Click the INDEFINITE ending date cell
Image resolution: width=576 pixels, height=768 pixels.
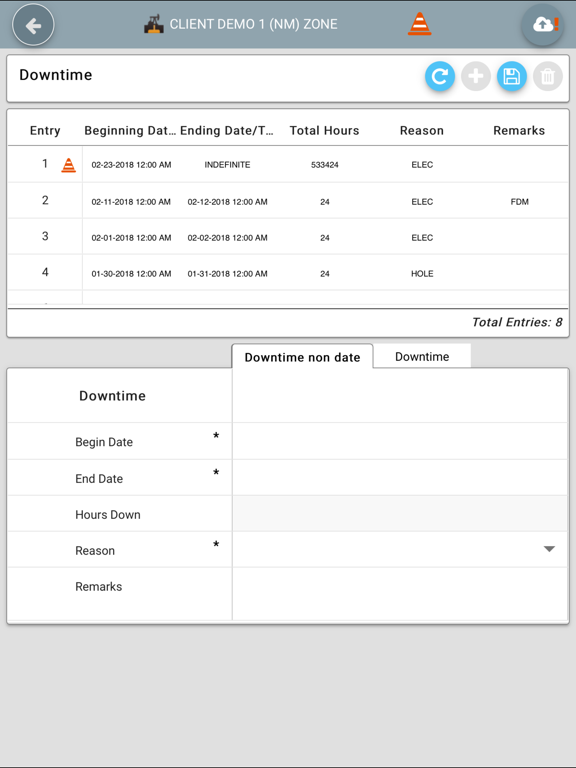coord(227,165)
